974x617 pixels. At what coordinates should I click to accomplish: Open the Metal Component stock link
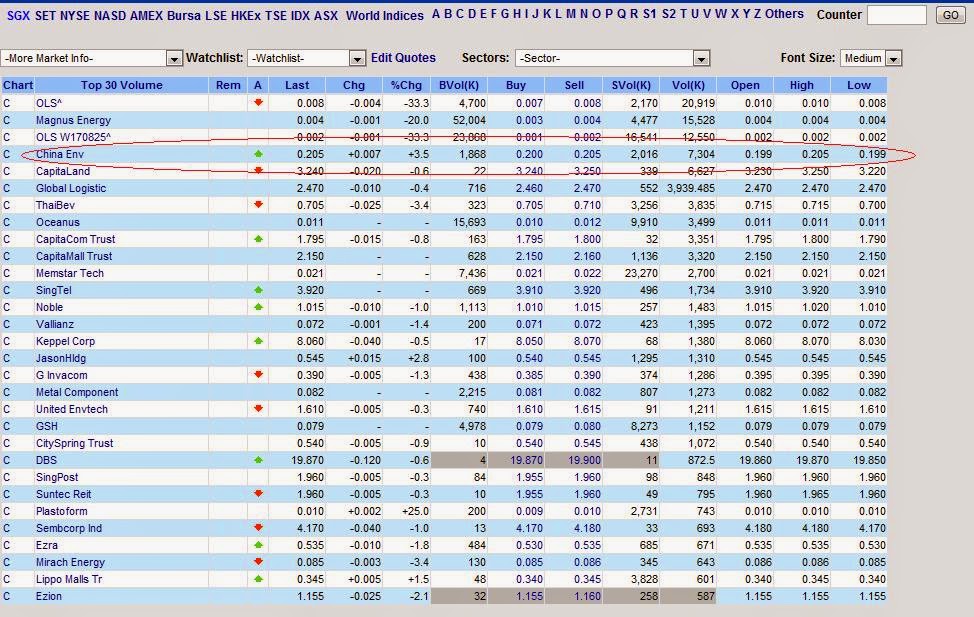click(77, 393)
